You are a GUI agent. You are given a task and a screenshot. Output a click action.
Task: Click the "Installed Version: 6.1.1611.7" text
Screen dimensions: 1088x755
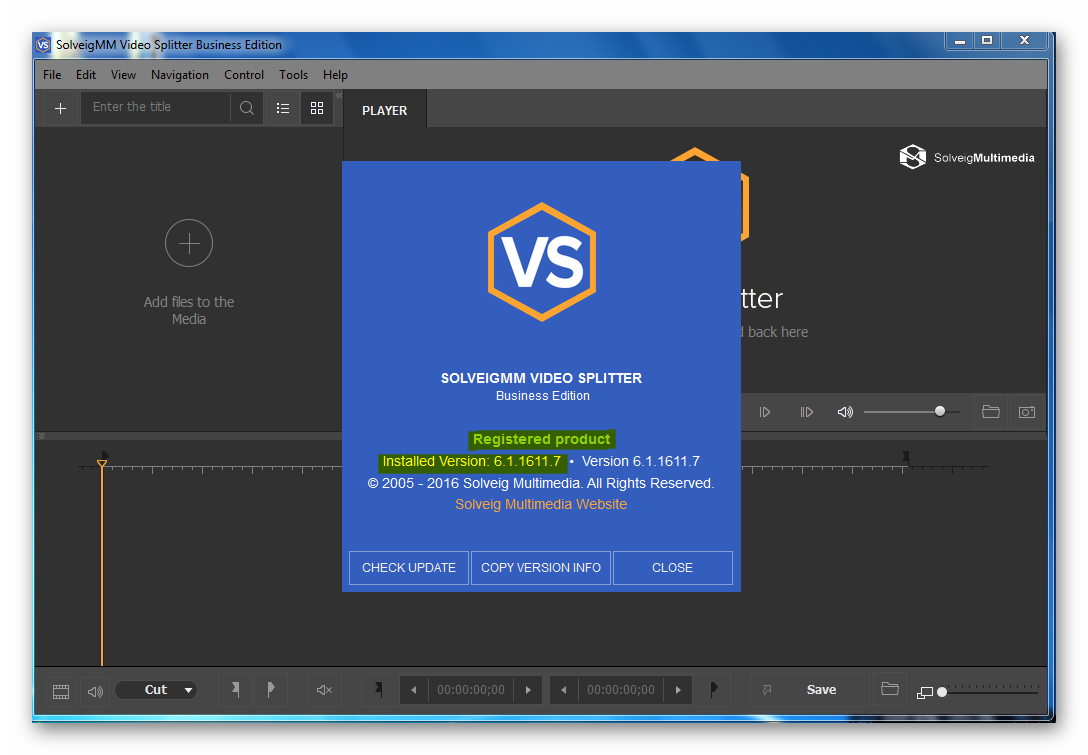[472, 461]
